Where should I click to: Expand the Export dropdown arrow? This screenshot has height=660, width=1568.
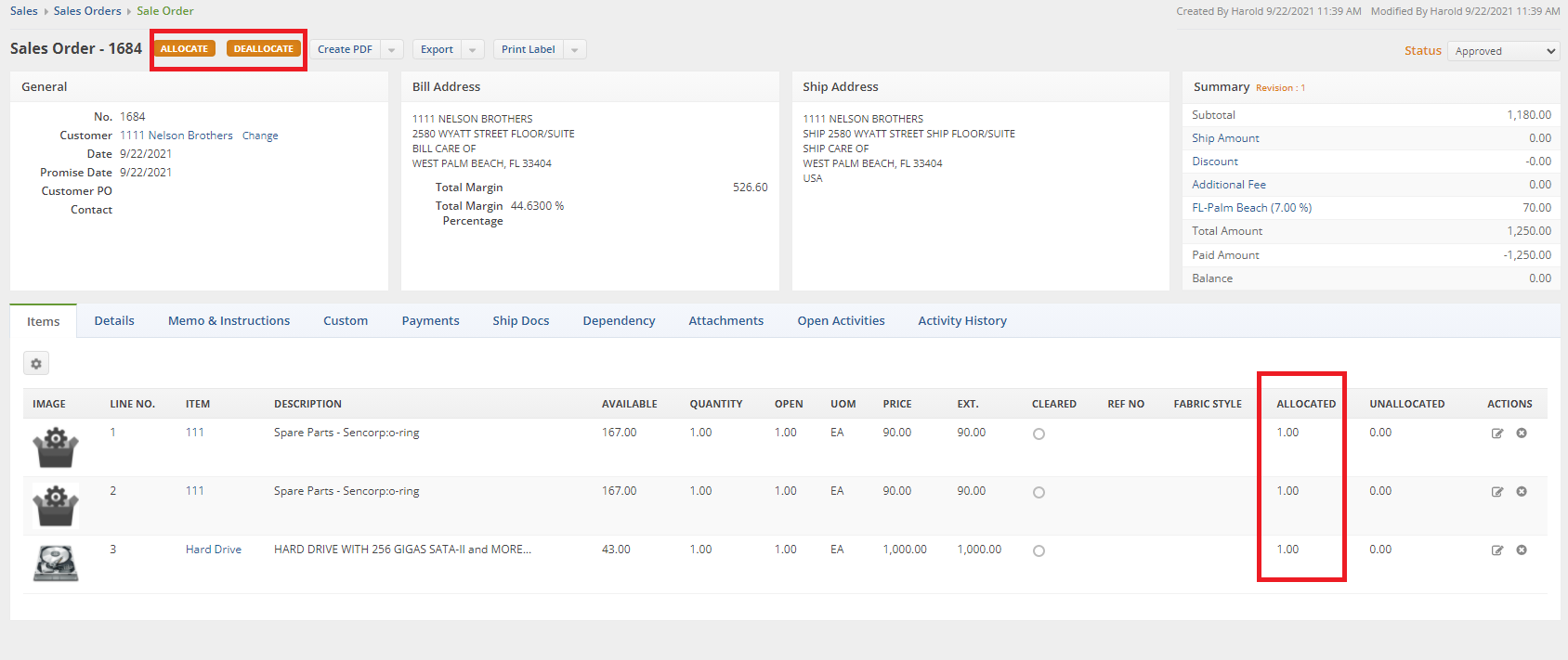(473, 50)
